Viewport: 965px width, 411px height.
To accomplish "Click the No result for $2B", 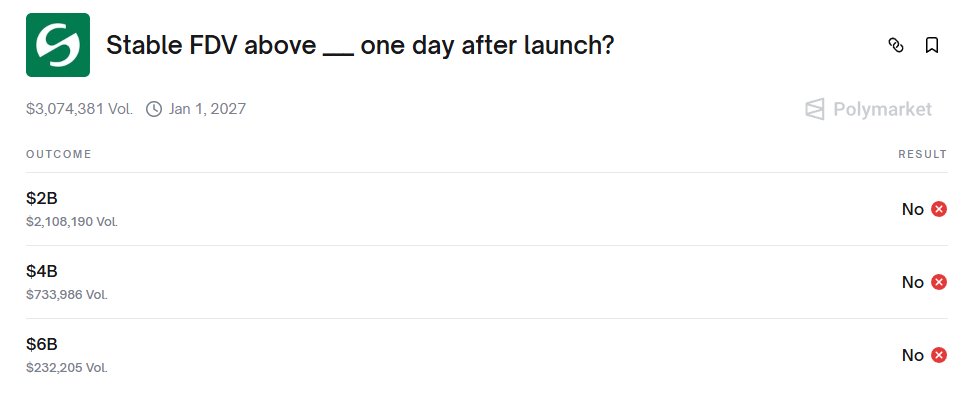I will pyautogui.click(x=912, y=209).
